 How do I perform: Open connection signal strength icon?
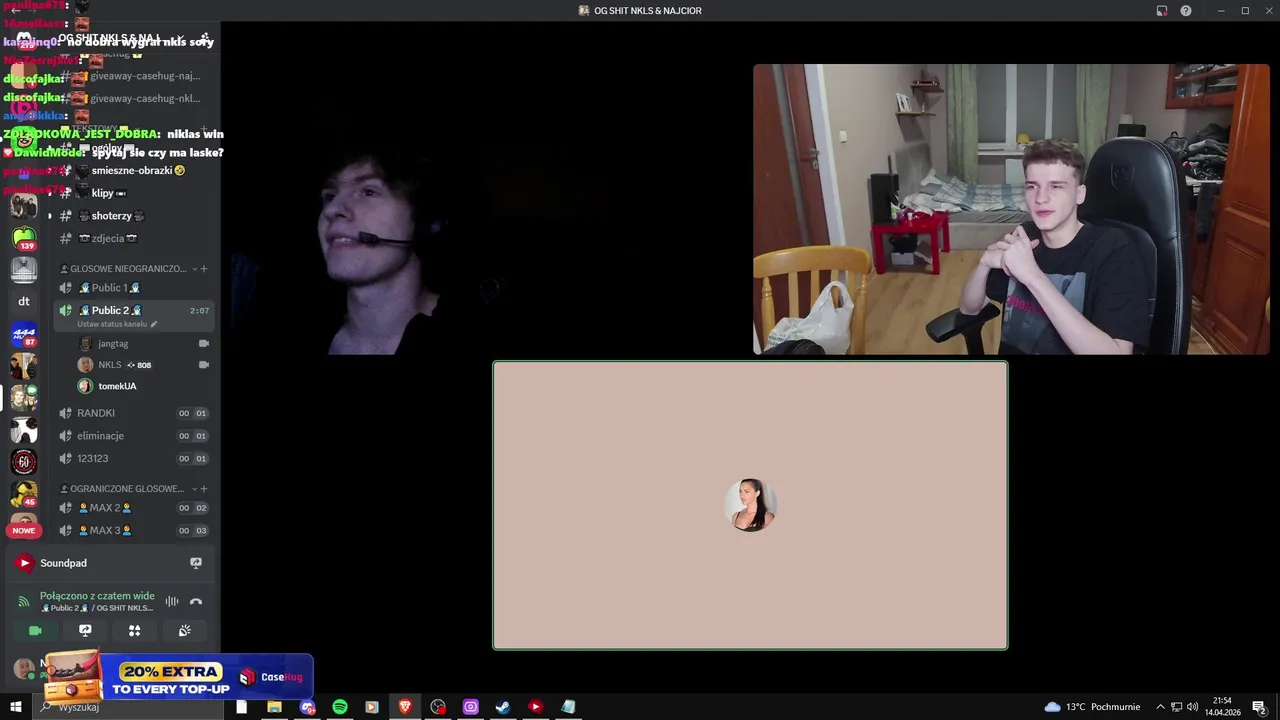point(24,602)
